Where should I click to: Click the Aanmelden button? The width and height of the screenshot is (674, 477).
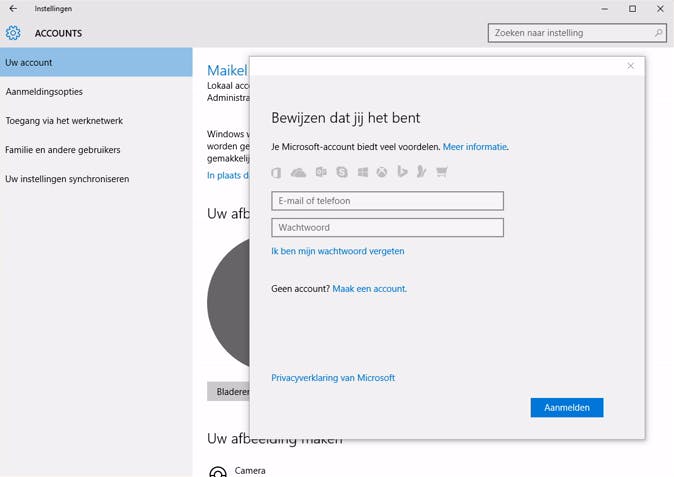click(567, 407)
